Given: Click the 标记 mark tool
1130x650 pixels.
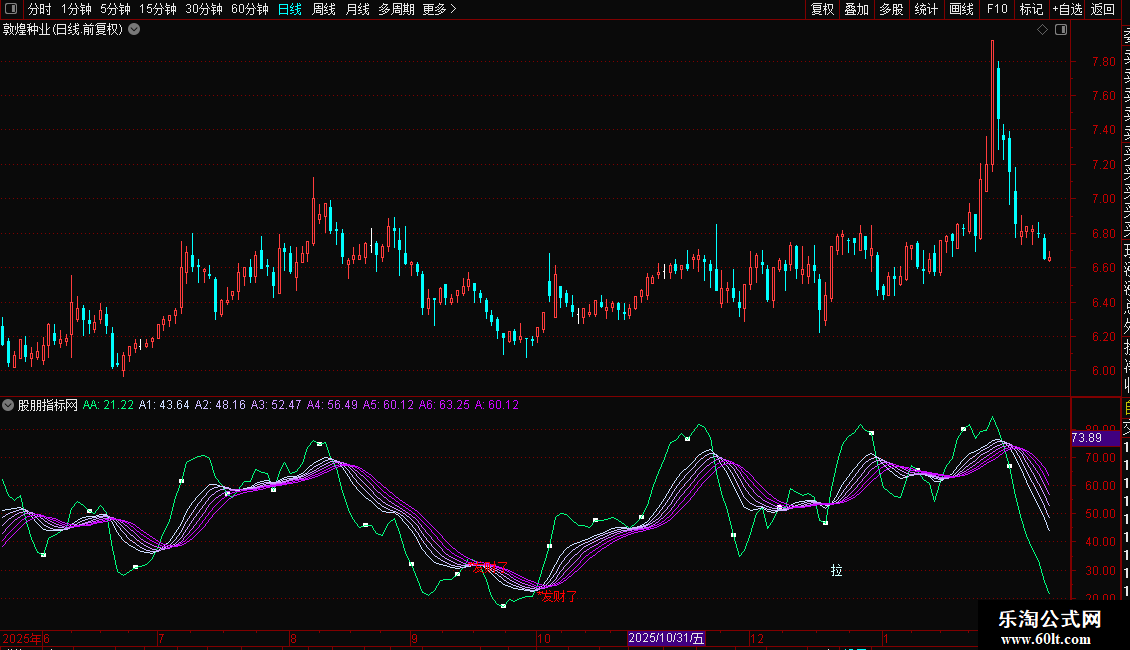Looking at the screenshot, I should 1030,9.
